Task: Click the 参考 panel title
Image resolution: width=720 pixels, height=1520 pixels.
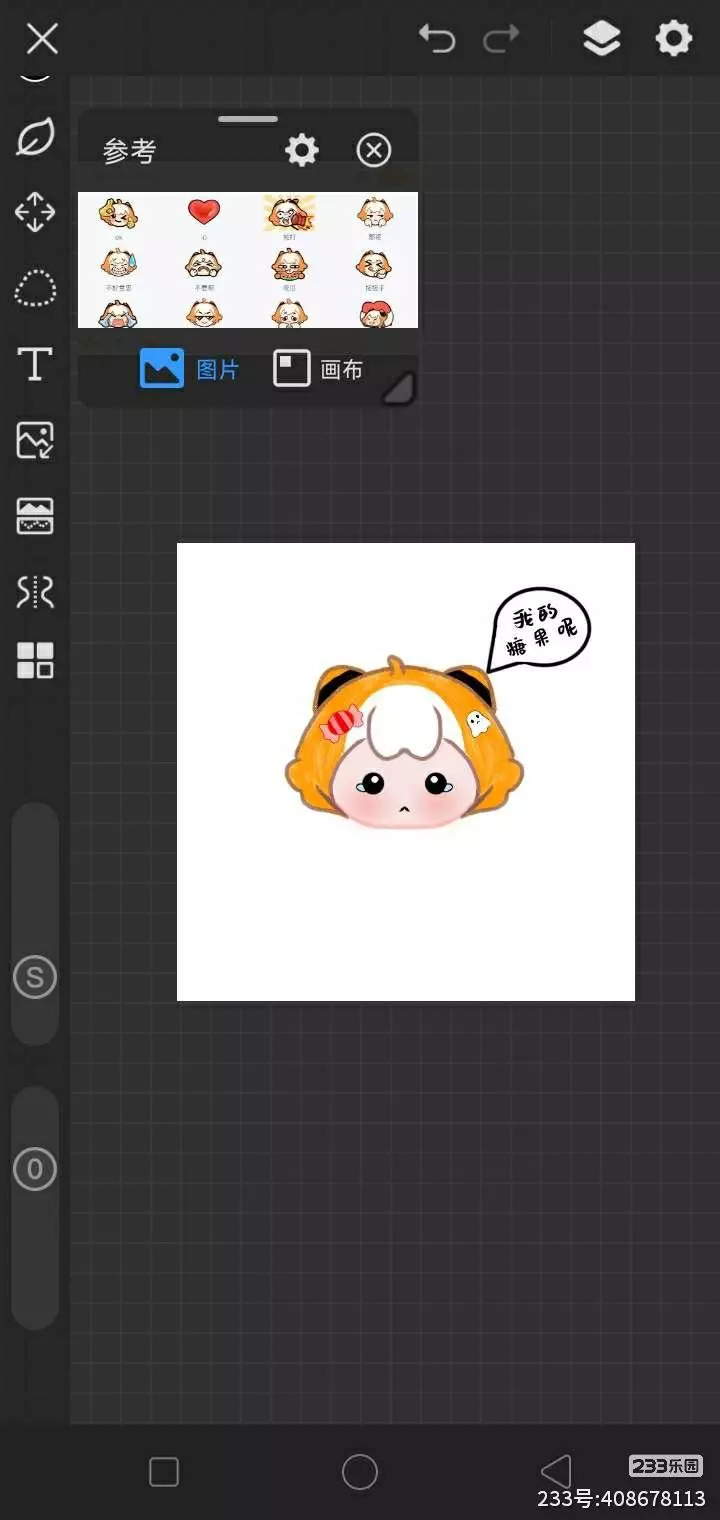Action: (x=130, y=151)
